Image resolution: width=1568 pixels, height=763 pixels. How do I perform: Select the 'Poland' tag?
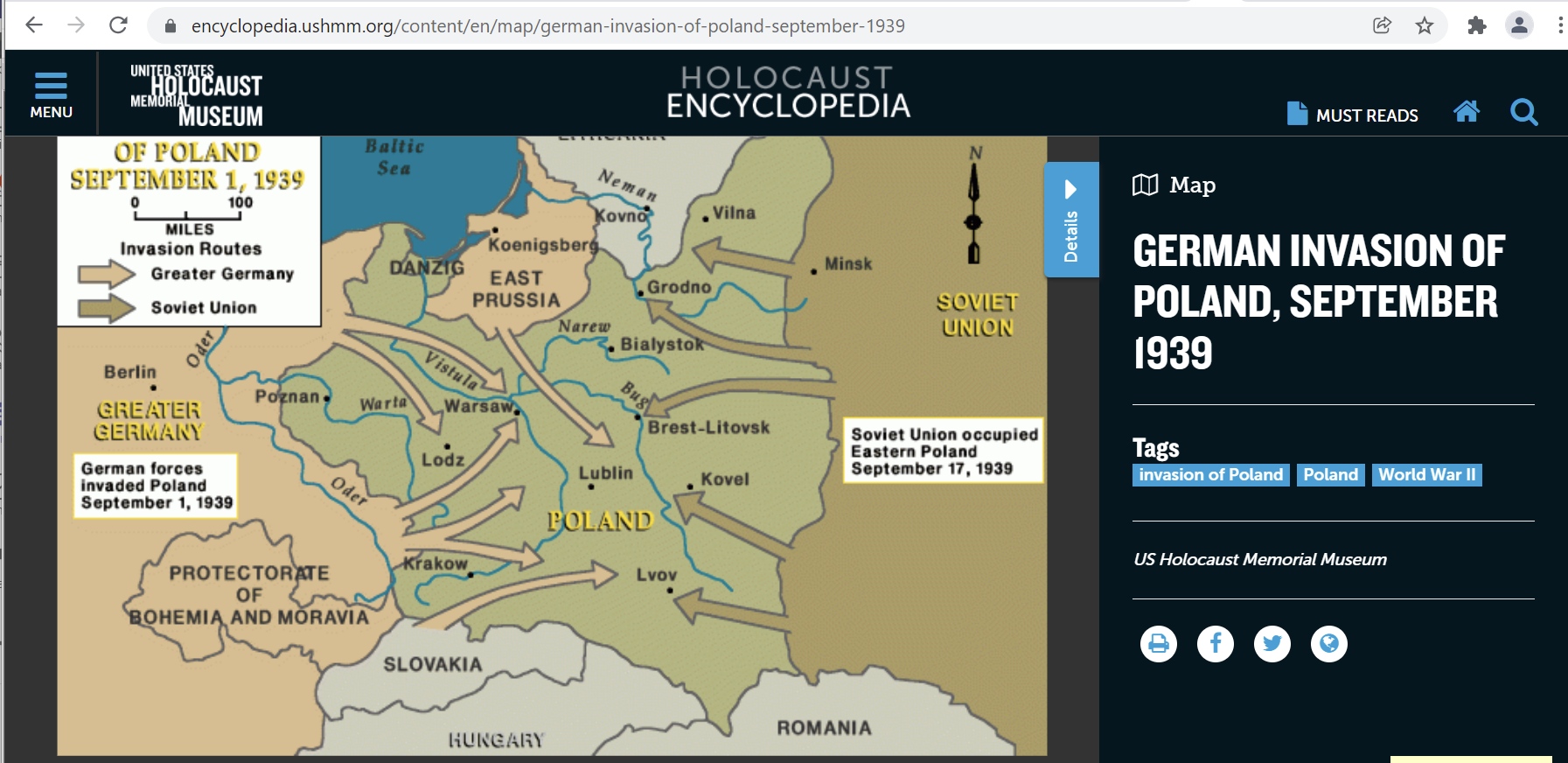coord(1330,475)
